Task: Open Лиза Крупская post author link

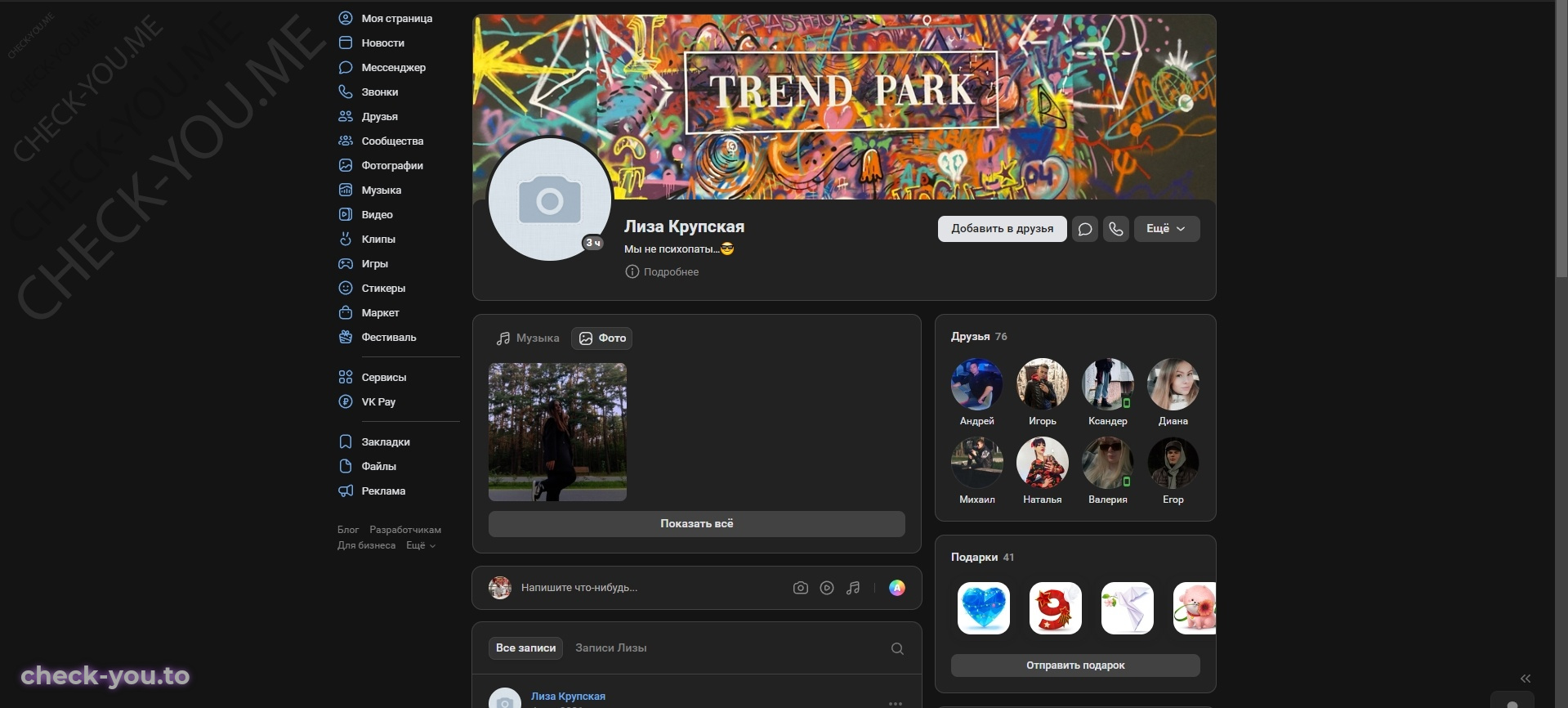Action: (x=568, y=697)
